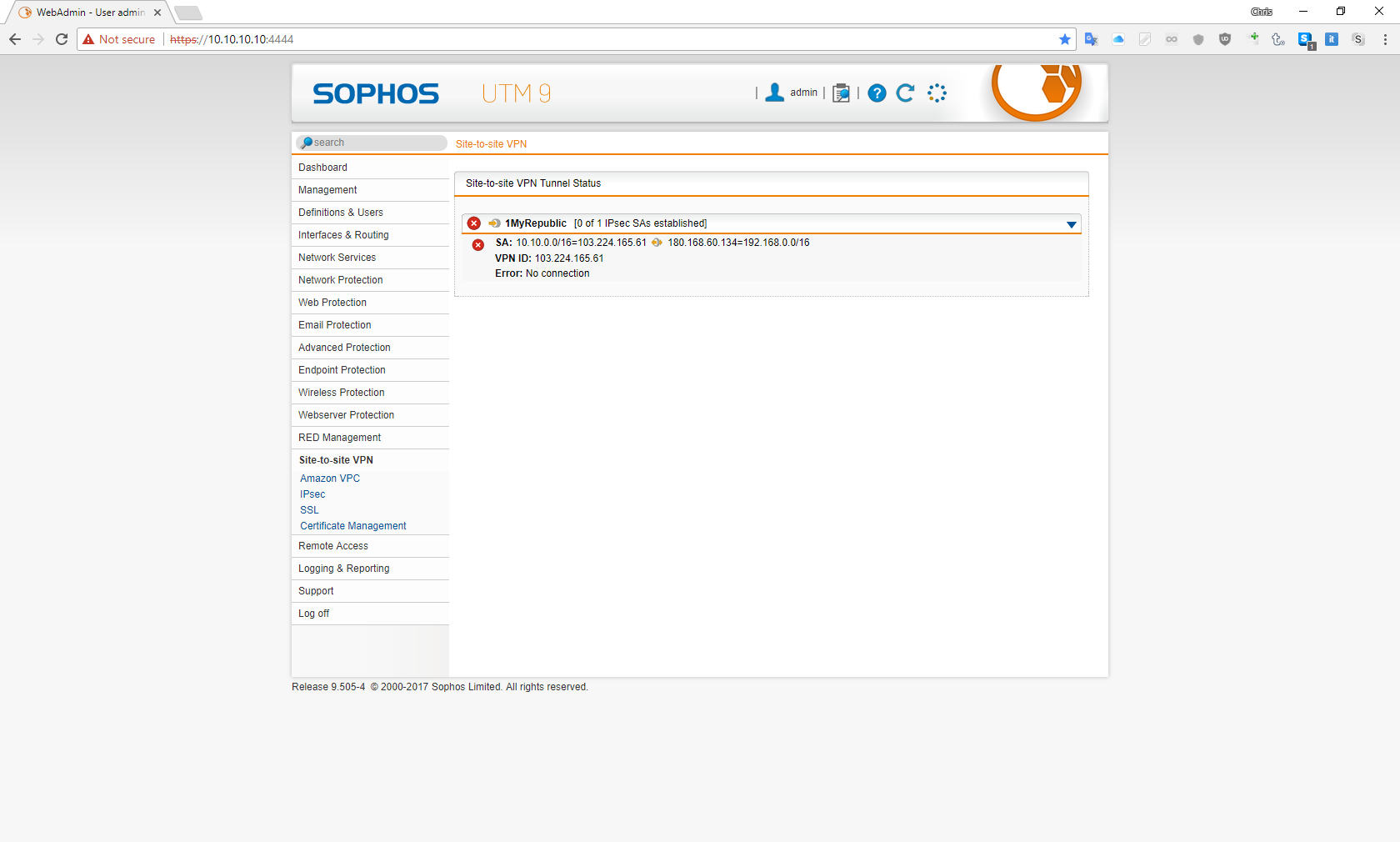
Task: Click the sidebar search field
Action: coord(372,143)
